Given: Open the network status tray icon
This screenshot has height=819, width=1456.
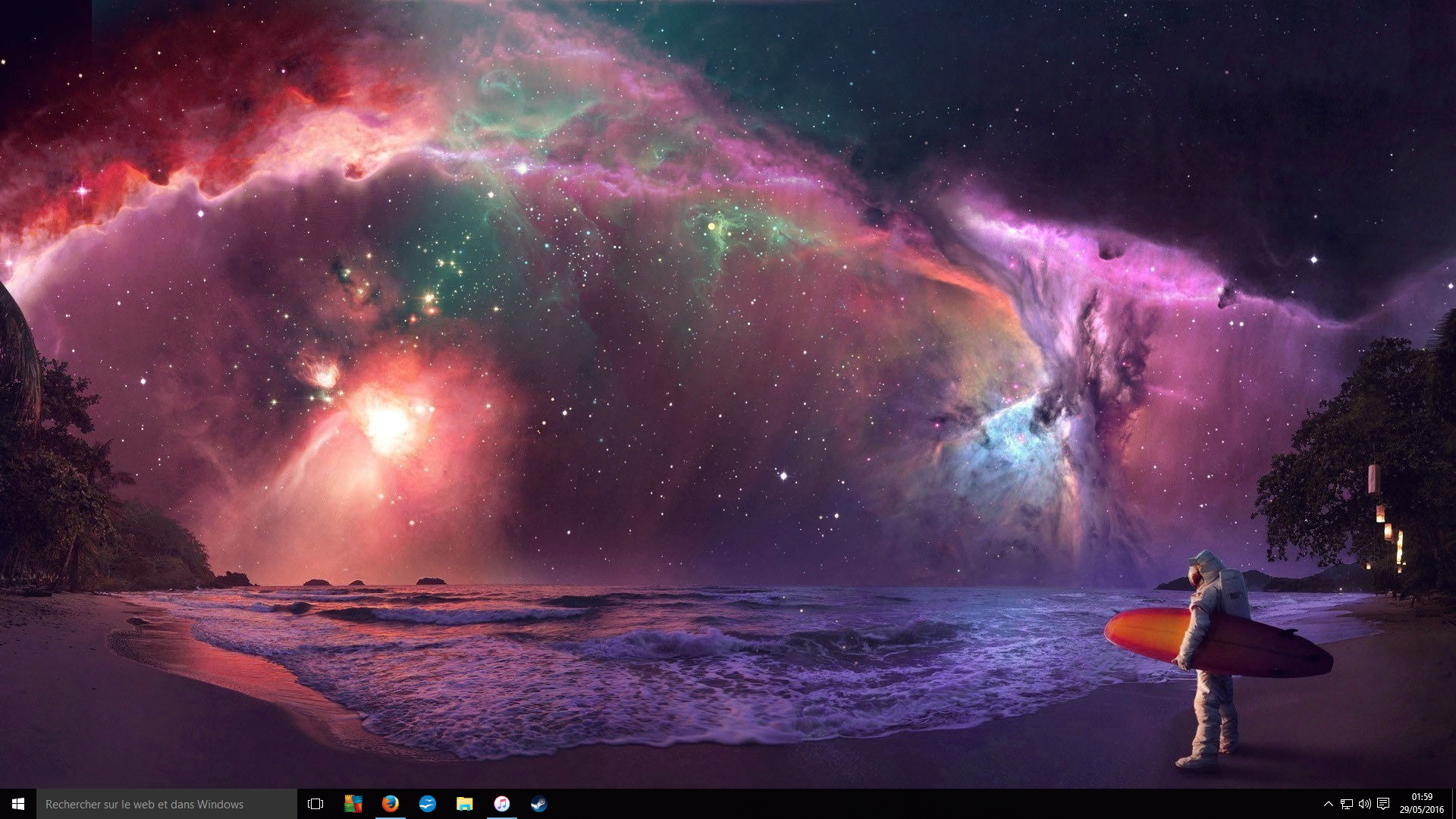Looking at the screenshot, I should (1347, 804).
